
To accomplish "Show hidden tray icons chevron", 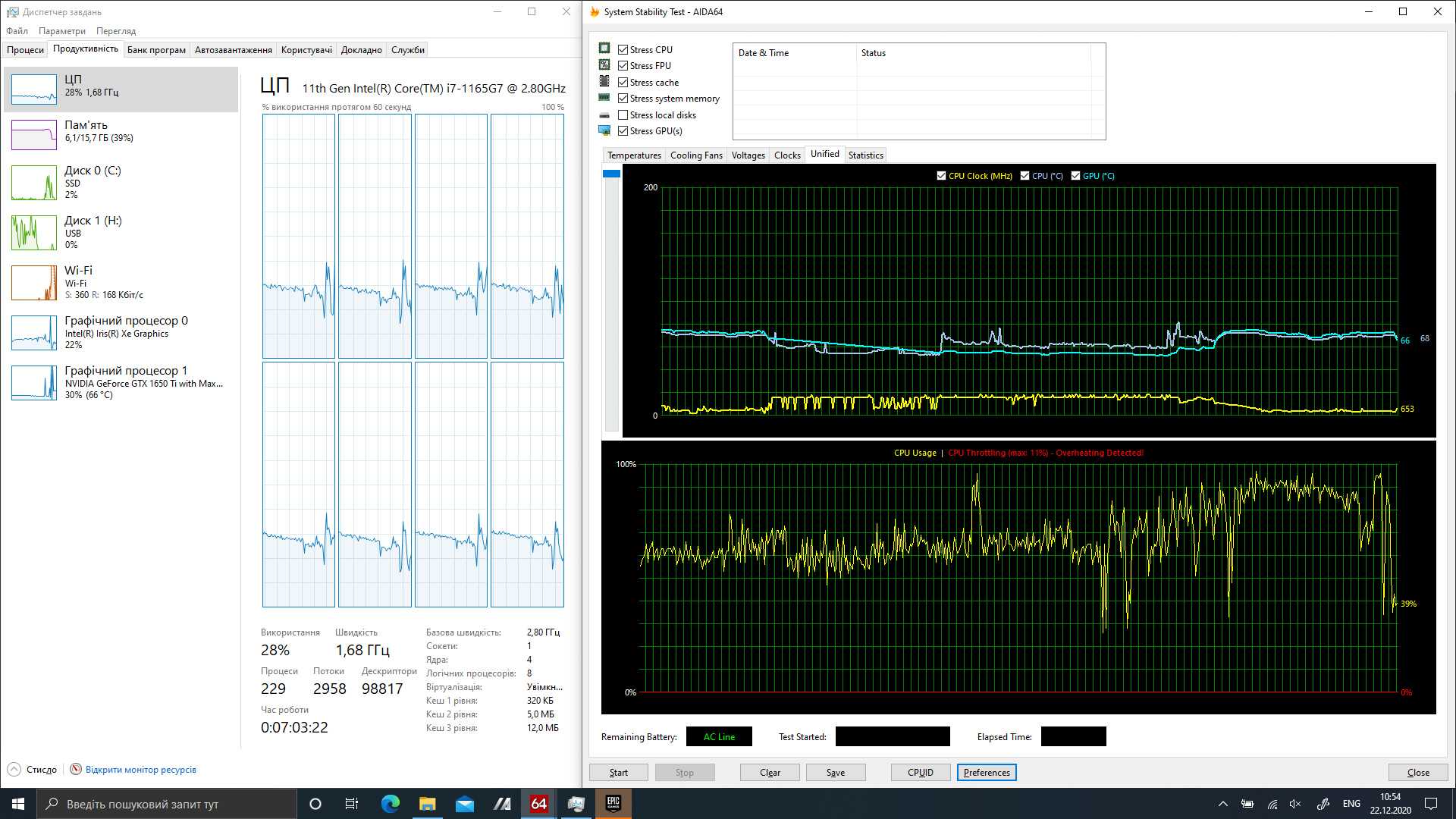I will click(1222, 804).
